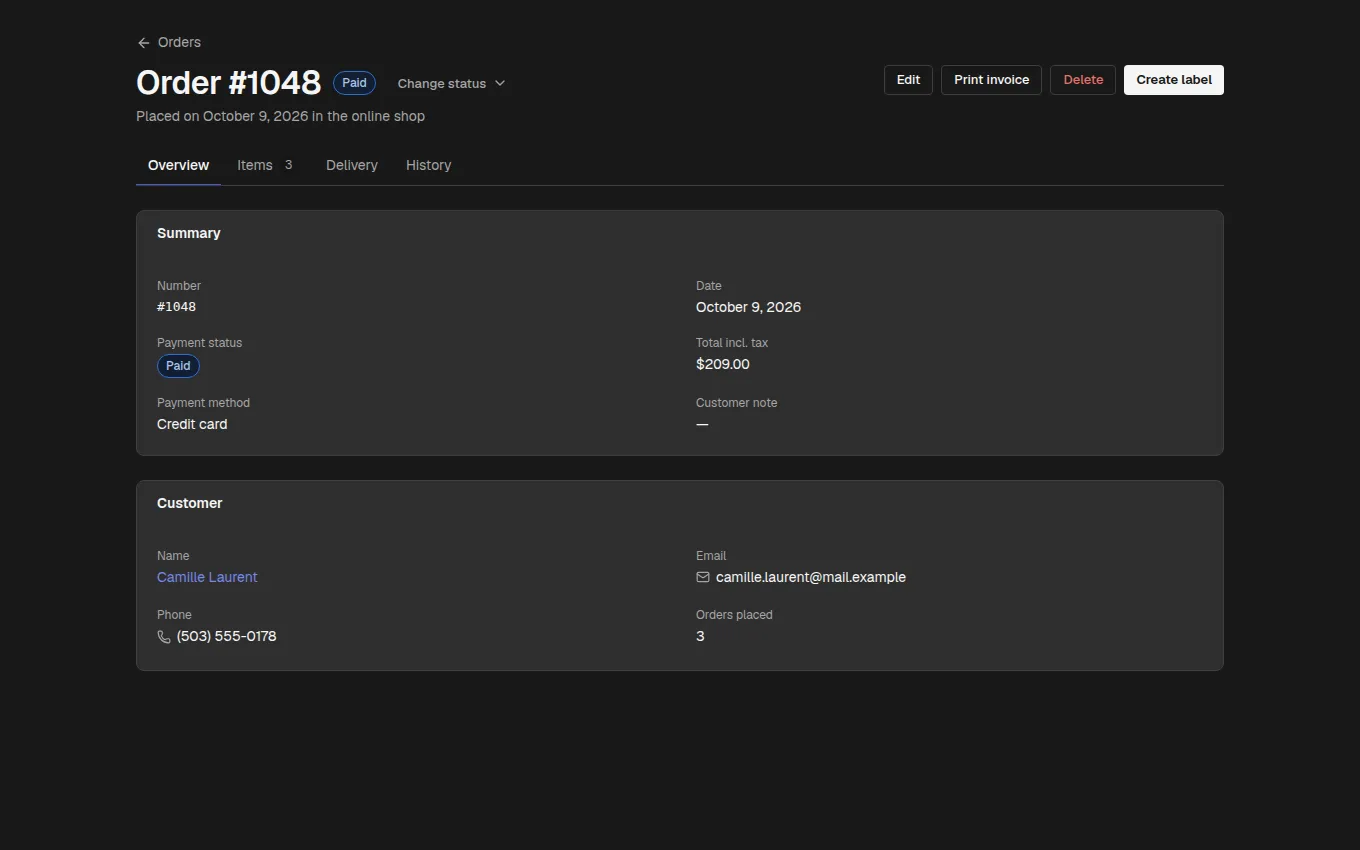The height and width of the screenshot is (850, 1360).
Task: Click the Customer card heading
Action: pos(190,503)
